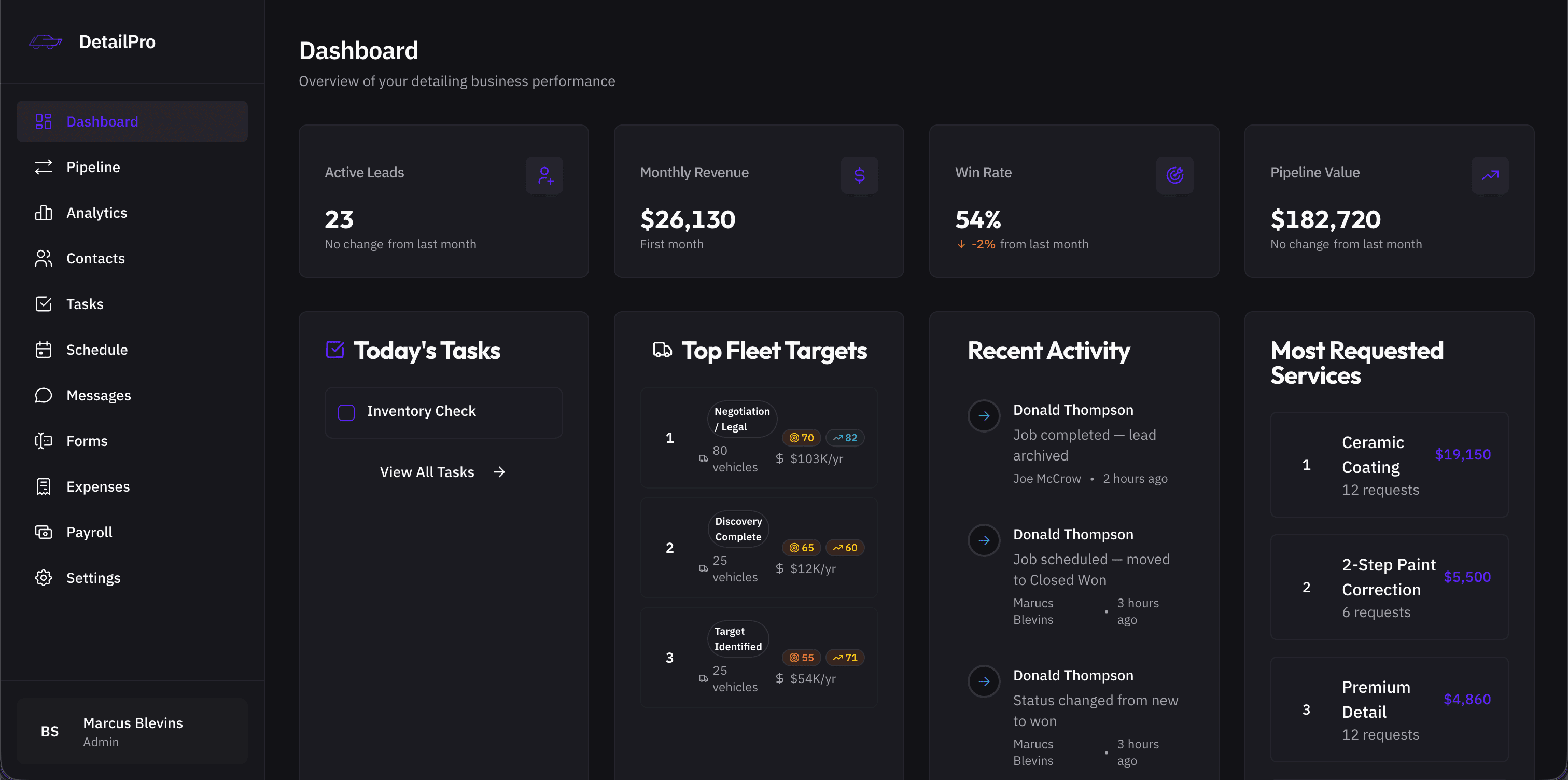Click the Win Rate target icon
The width and height of the screenshot is (1568, 780).
[x=1175, y=175]
